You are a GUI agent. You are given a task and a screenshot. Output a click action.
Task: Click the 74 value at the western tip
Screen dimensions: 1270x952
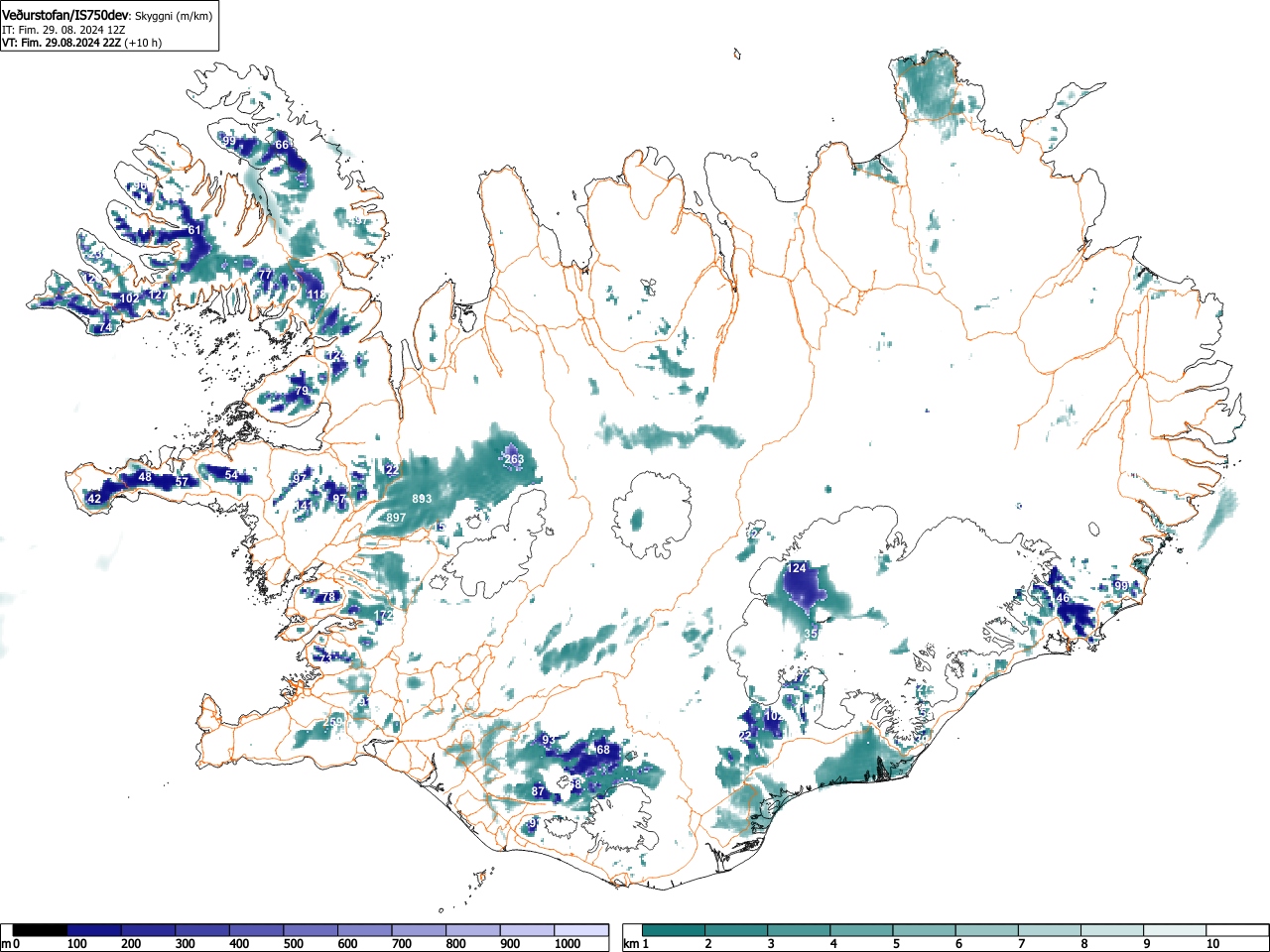click(105, 327)
